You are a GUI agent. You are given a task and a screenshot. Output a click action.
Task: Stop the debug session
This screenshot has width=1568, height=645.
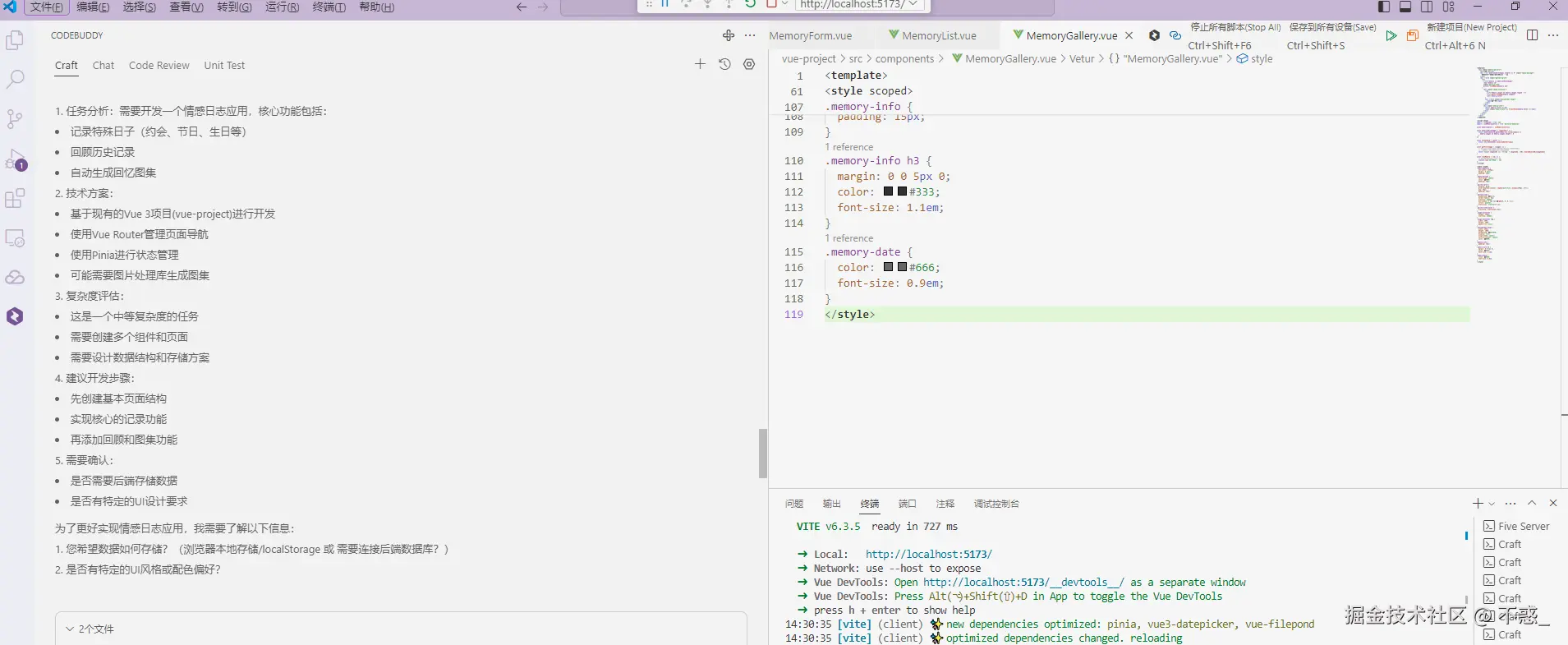click(x=770, y=4)
